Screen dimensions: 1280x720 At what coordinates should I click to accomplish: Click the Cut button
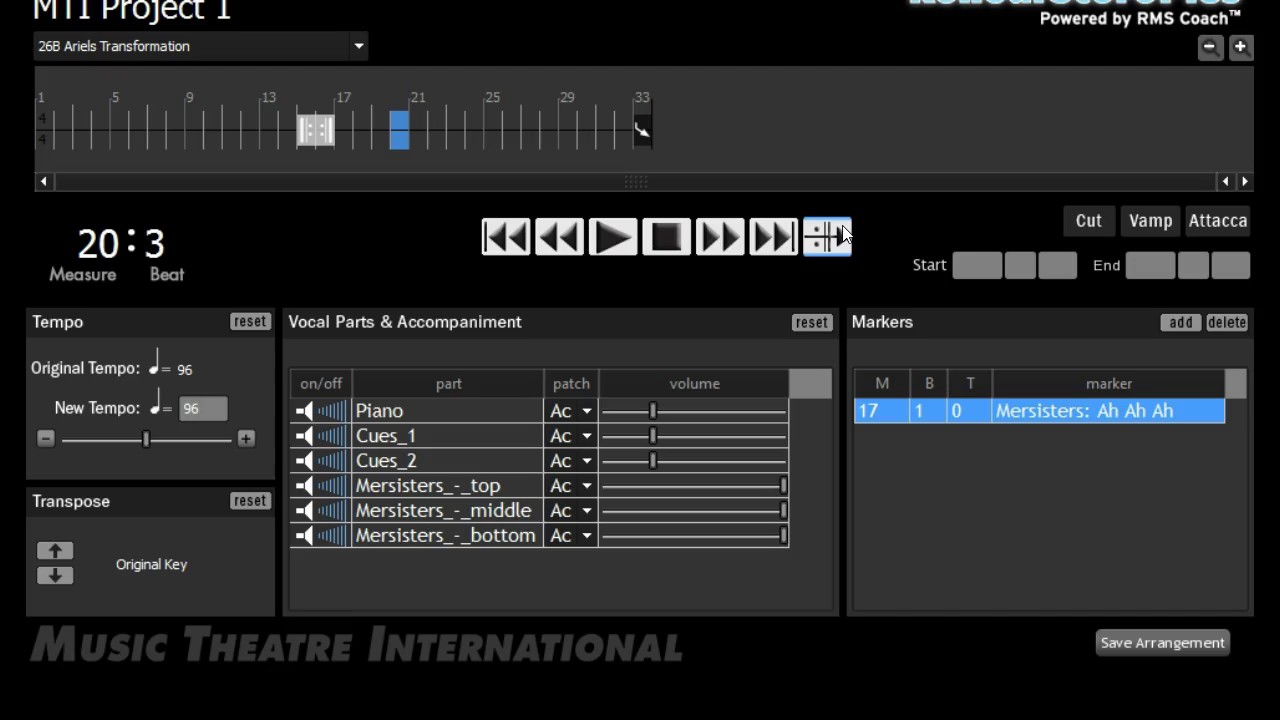[x=1089, y=221]
